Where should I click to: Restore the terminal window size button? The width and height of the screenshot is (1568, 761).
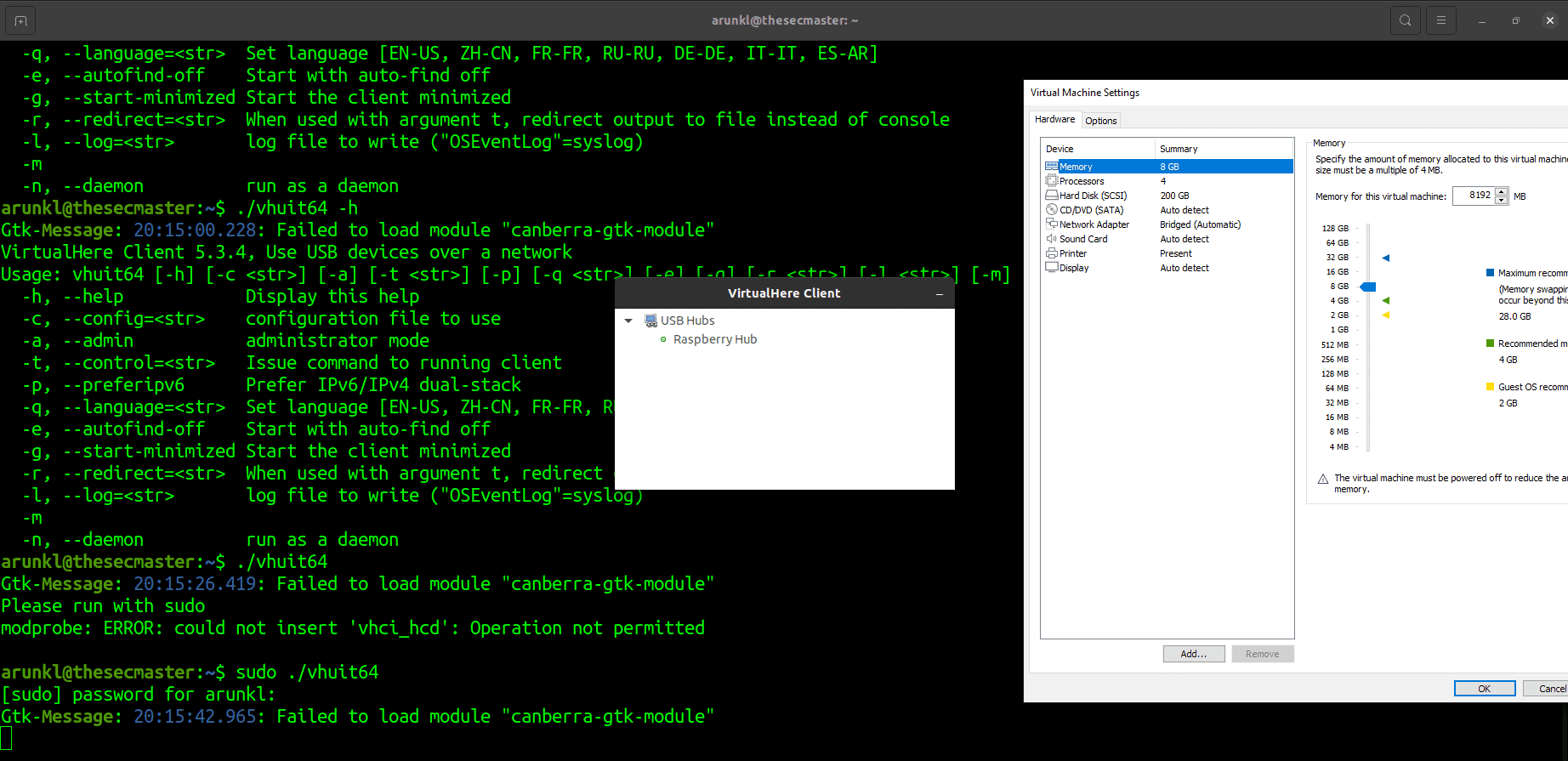[x=1515, y=20]
